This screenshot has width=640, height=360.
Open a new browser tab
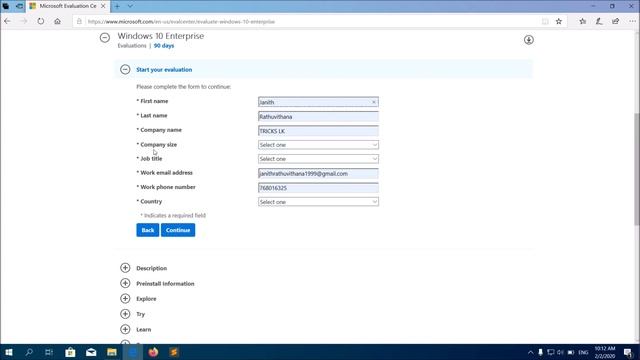click(x=117, y=6)
